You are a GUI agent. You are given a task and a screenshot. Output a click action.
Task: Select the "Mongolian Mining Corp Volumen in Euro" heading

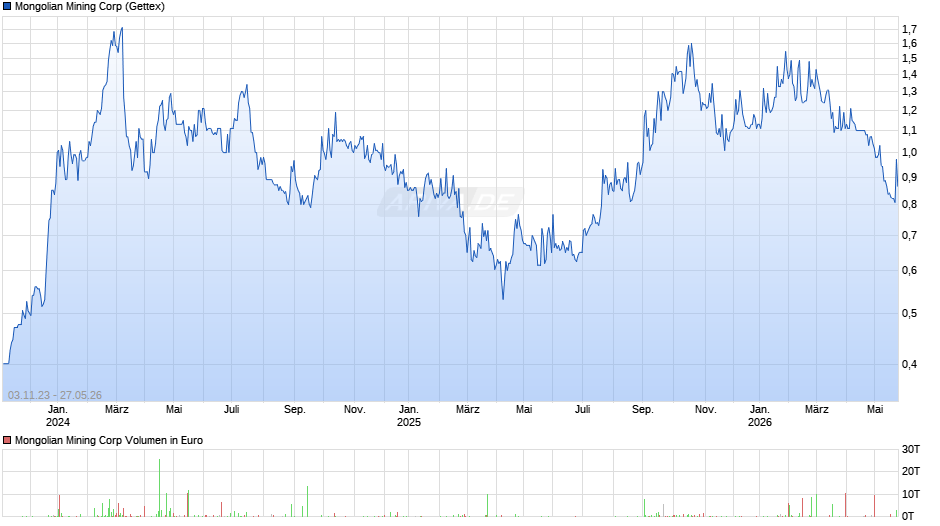coord(109,440)
